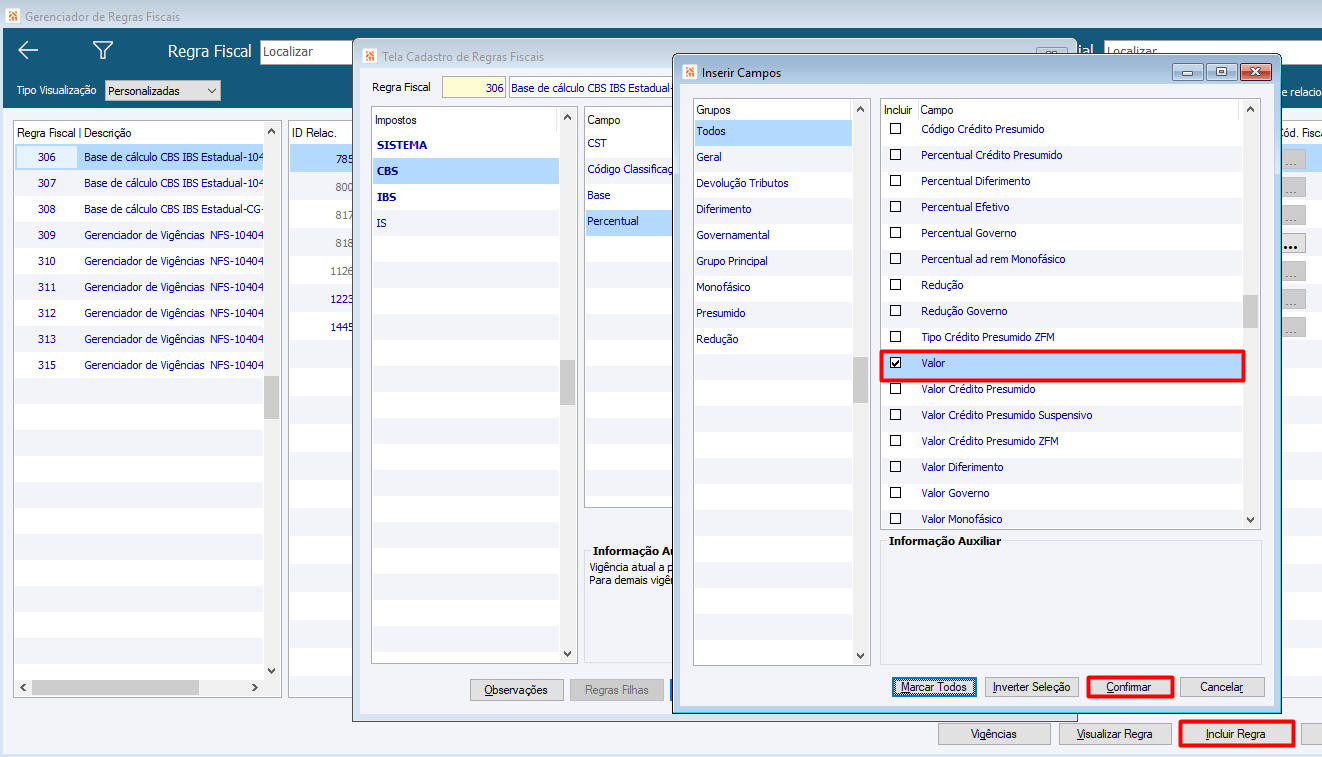Select CBS in the Impostos list
This screenshot has height=757, width=1322.
click(x=465, y=171)
